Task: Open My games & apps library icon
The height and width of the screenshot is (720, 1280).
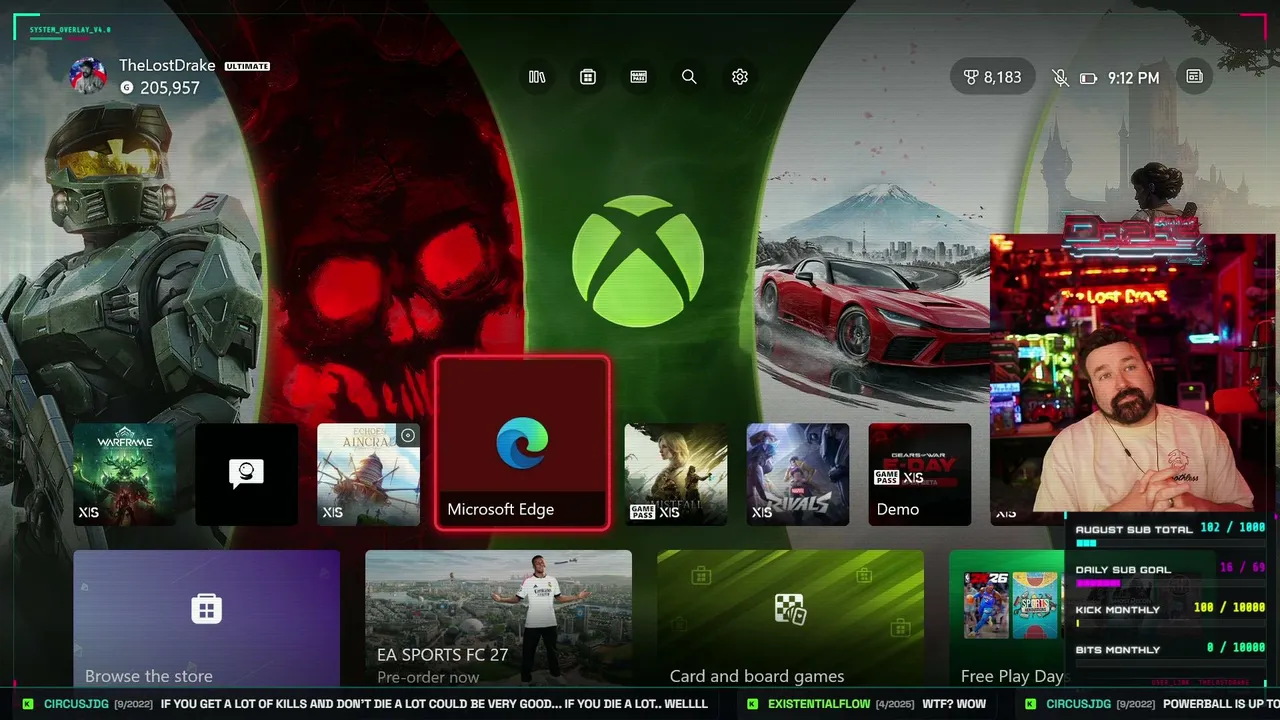Action: tap(537, 77)
